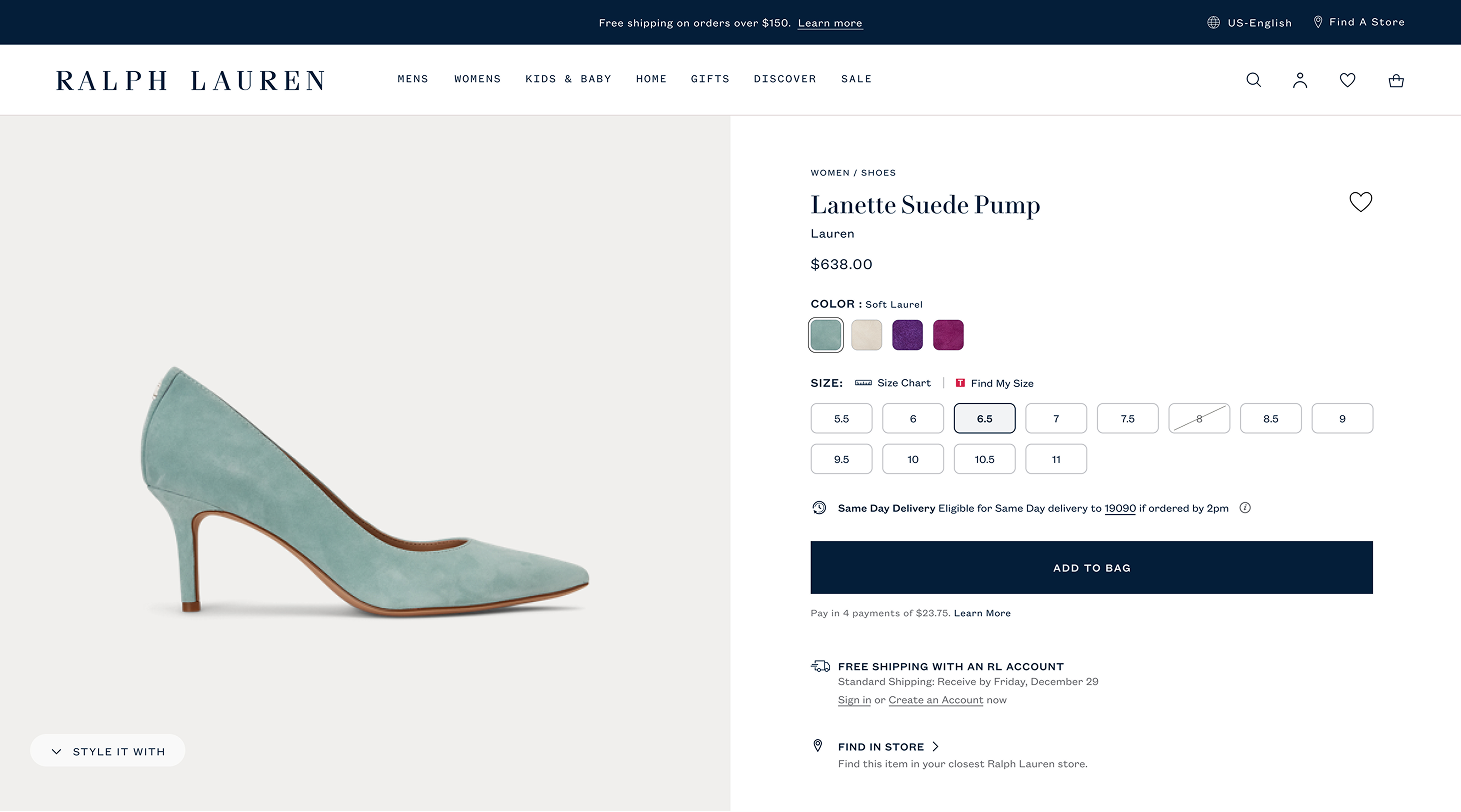
Task: Open the search magnifier icon
Action: [x=1253, y=80]
